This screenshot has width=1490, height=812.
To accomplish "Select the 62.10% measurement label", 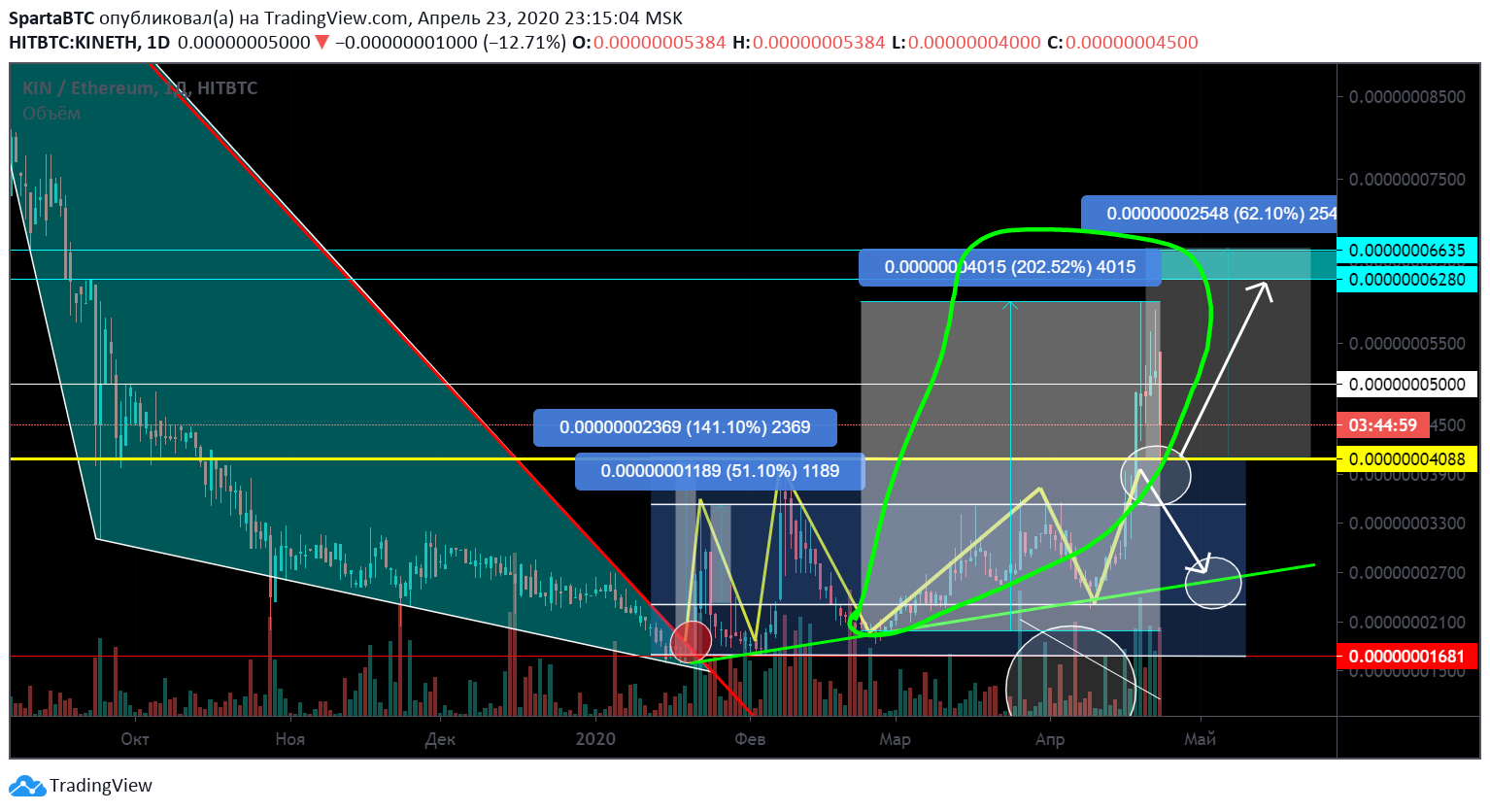I will tap(1209, 214).
